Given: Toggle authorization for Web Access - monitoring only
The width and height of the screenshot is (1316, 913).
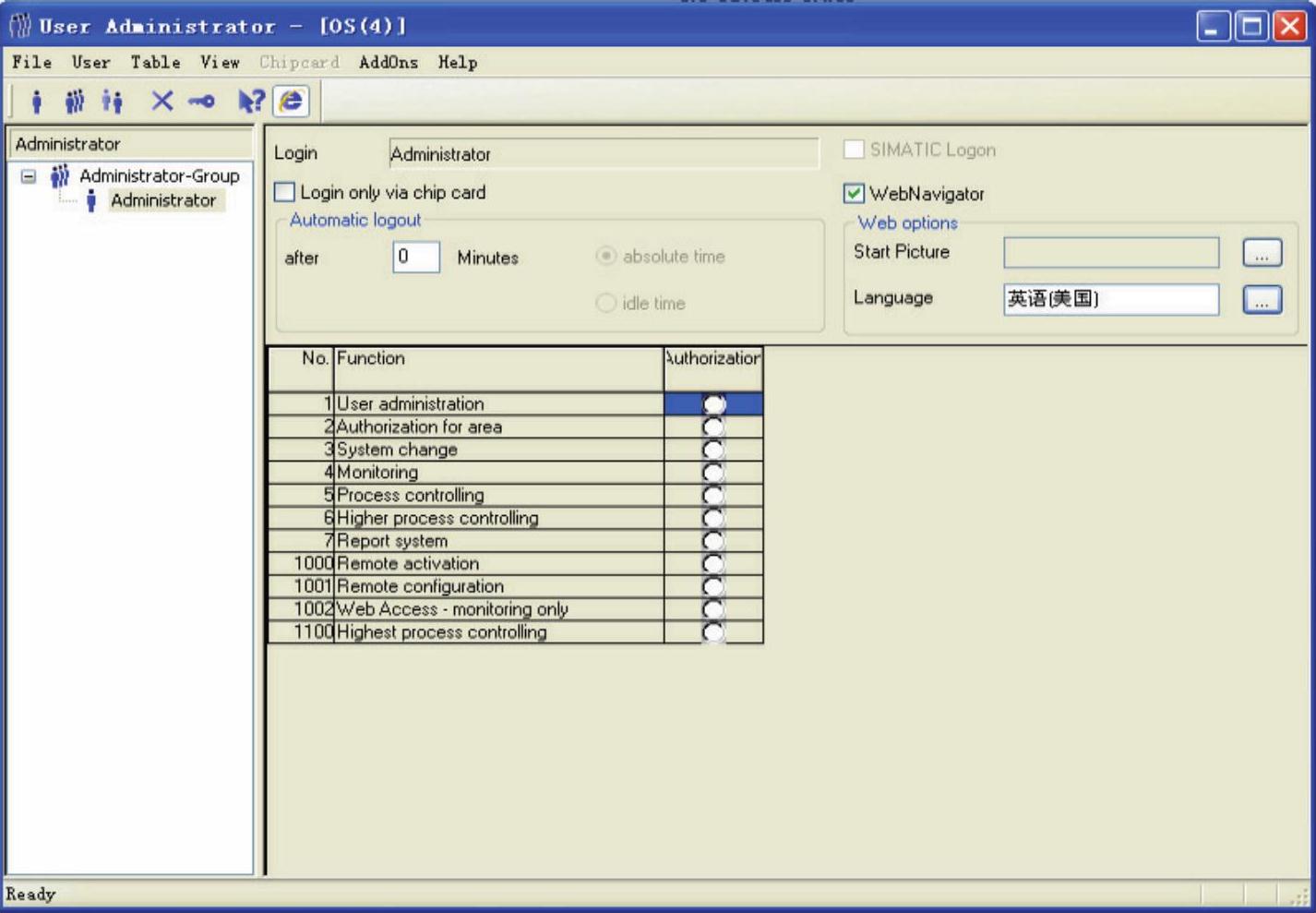Looking at the screenshot, I should tap(713, 609).
